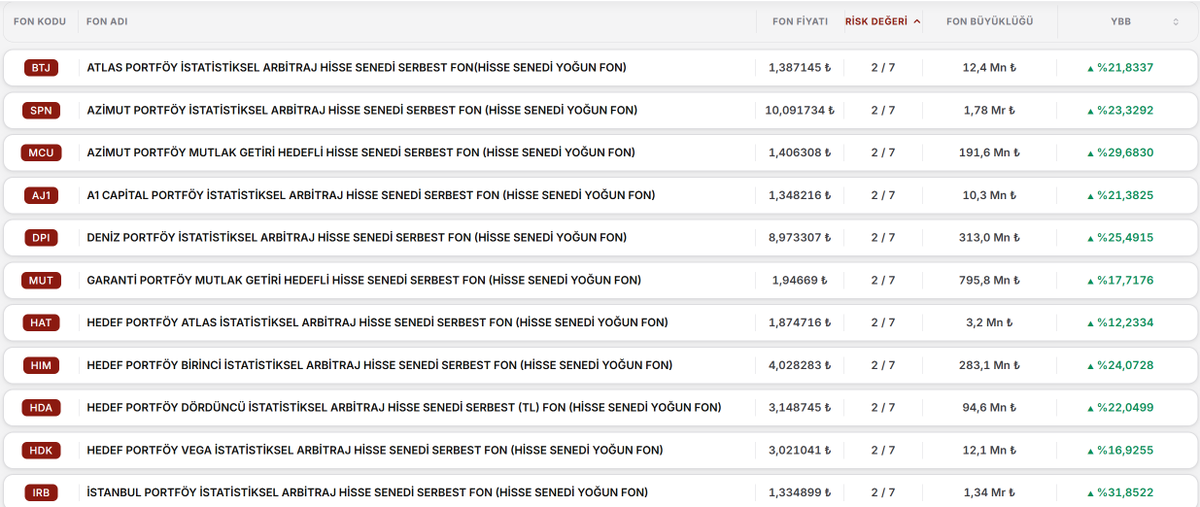Open the BTJ fund code badge
The image size is (1200, 507).
point(40,68)
